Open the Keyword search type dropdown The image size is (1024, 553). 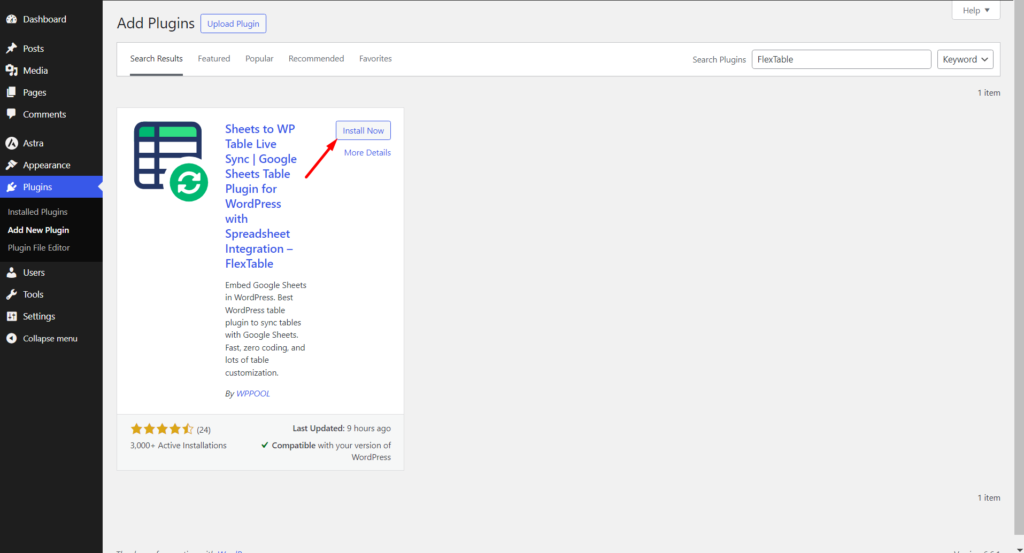pyautogui.click(x=965, y=59)
